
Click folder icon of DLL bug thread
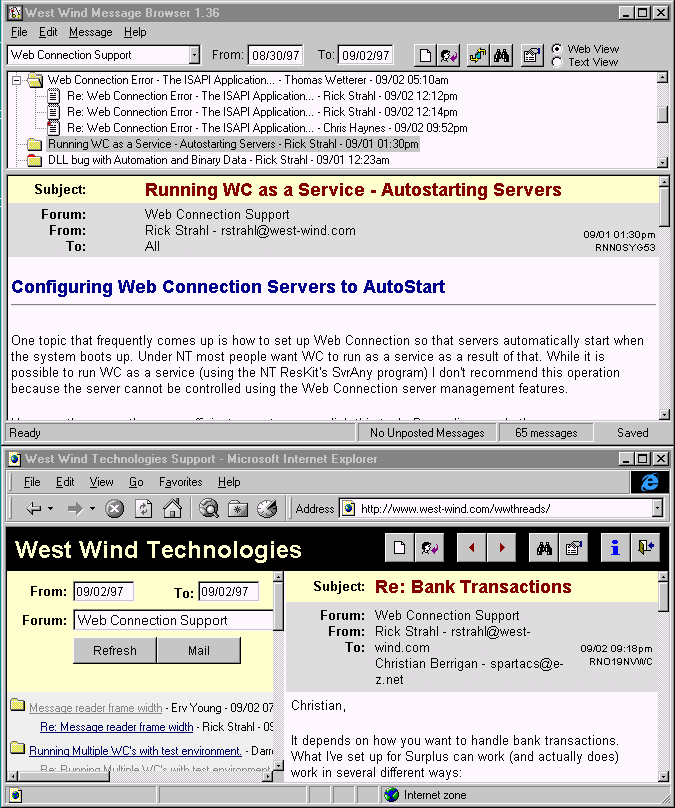click(34, 160)
